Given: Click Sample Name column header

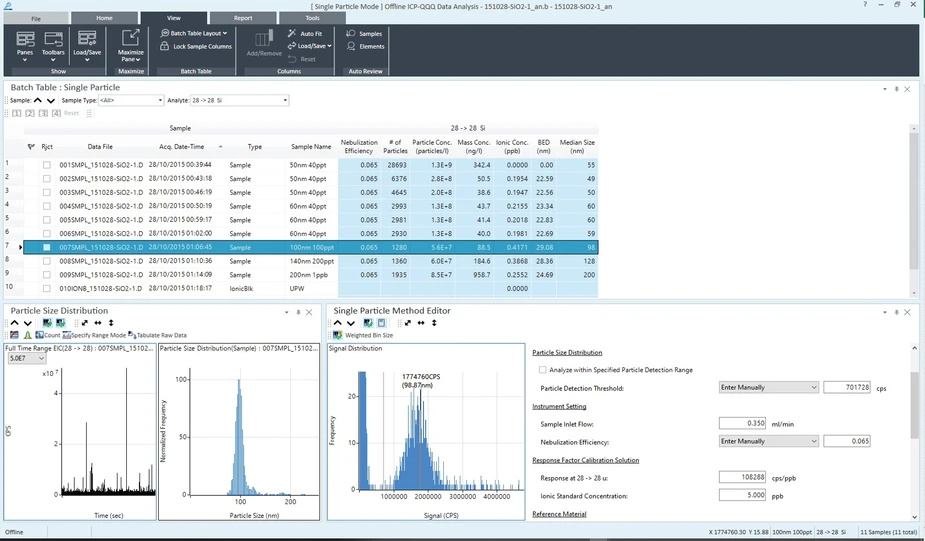Looking at the screenshot, I should point(311,147).
